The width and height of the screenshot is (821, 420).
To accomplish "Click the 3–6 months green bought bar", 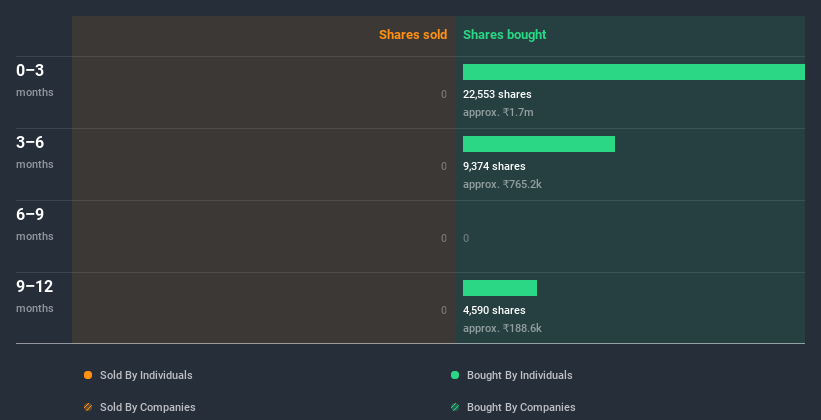I will click(x=539, y=144).
